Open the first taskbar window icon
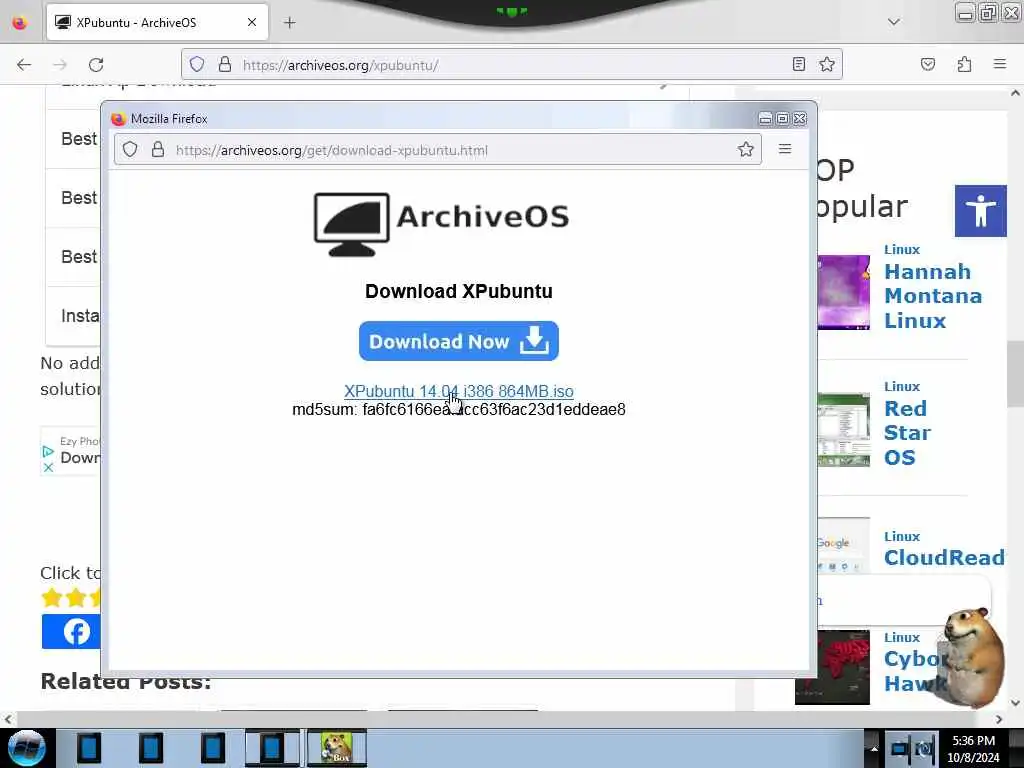Viewport: 1024px width, 768px height. (89, 748)
